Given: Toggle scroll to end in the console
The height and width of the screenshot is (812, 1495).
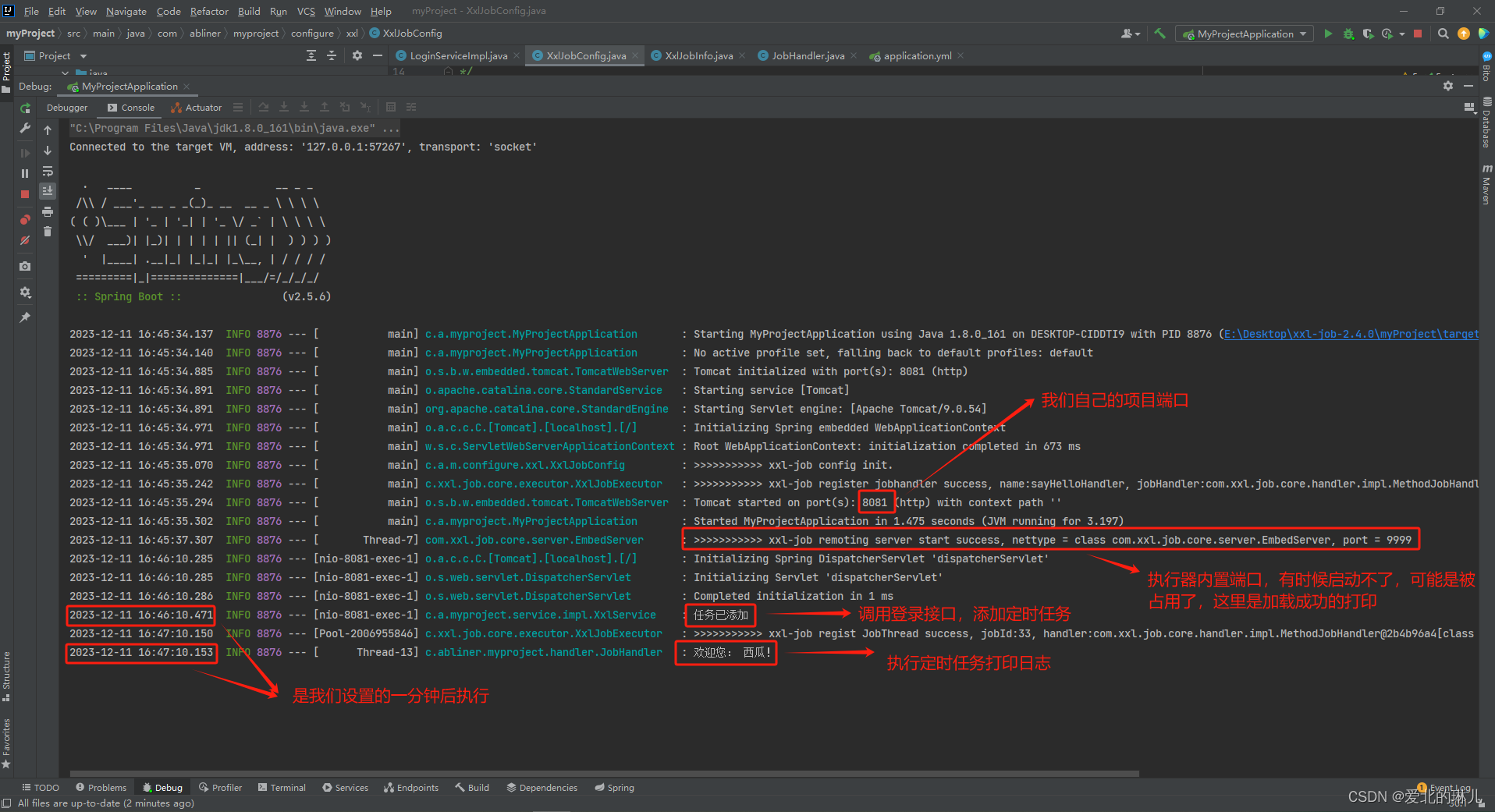Looking at the screenshot, I should pyautogui.click(x=48, y=190).
